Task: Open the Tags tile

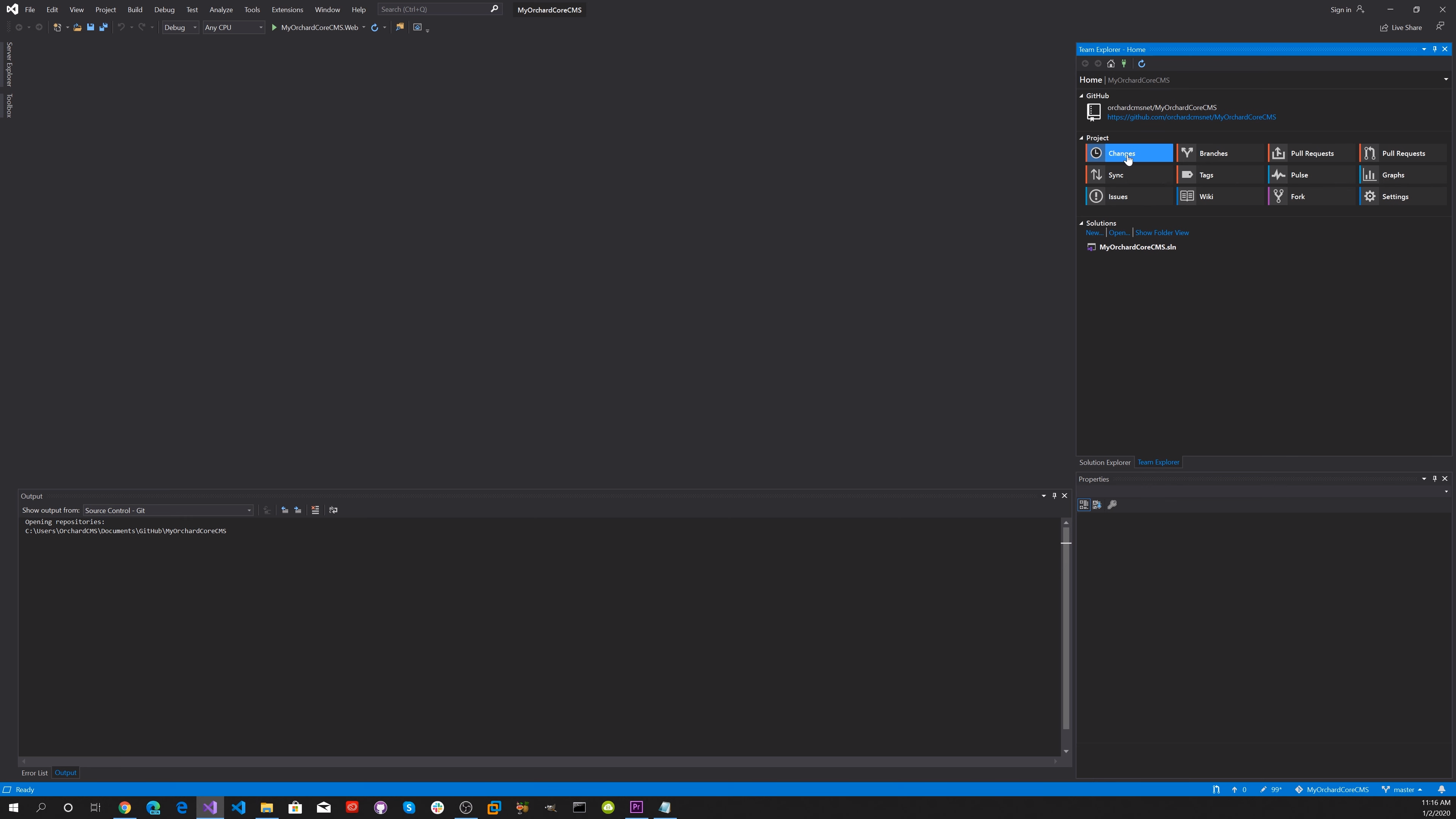Action: pos(1220,175)
